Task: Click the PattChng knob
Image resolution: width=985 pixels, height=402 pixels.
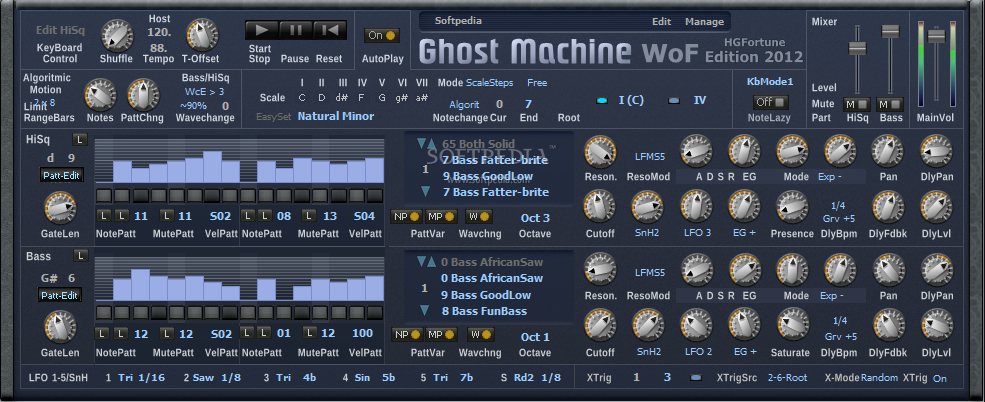Action: point(143,95)
